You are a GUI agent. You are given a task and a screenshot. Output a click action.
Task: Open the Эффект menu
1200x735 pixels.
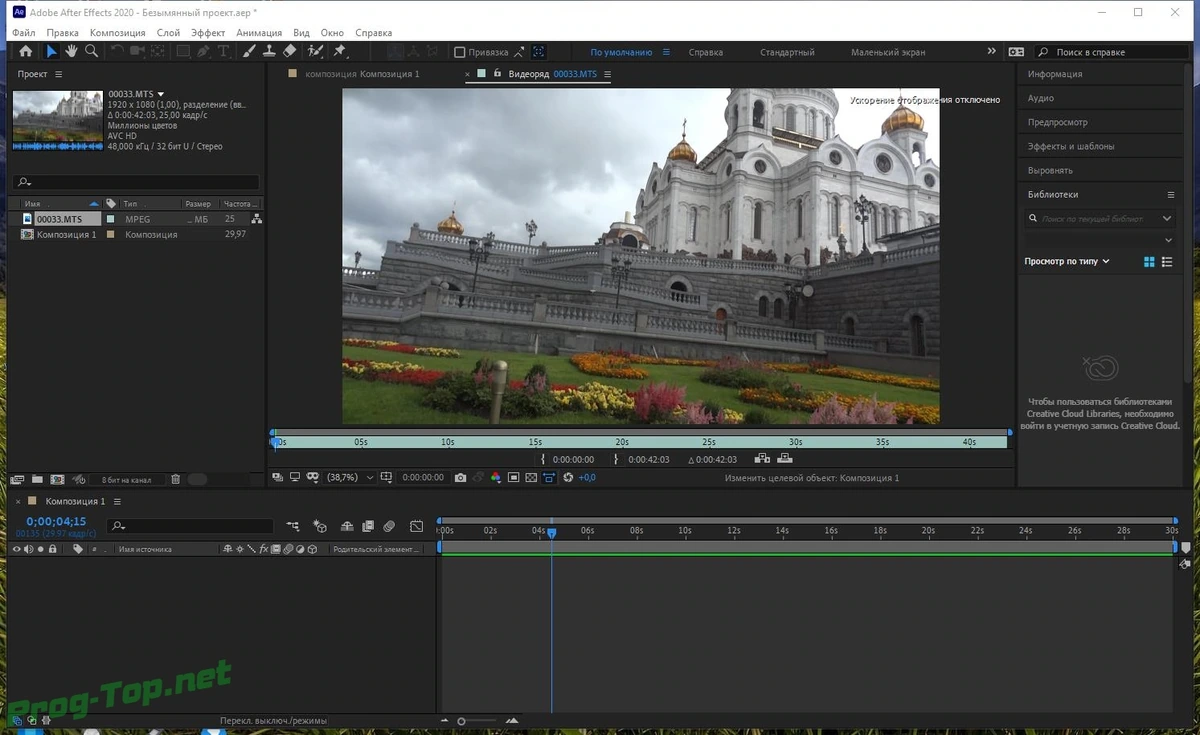pos(208,33)
